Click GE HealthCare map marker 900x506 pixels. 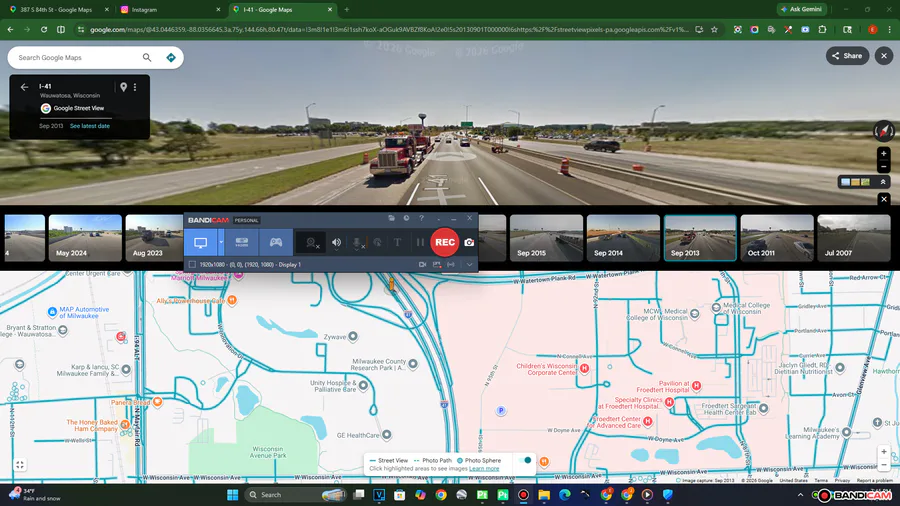[x=387, y=435]
